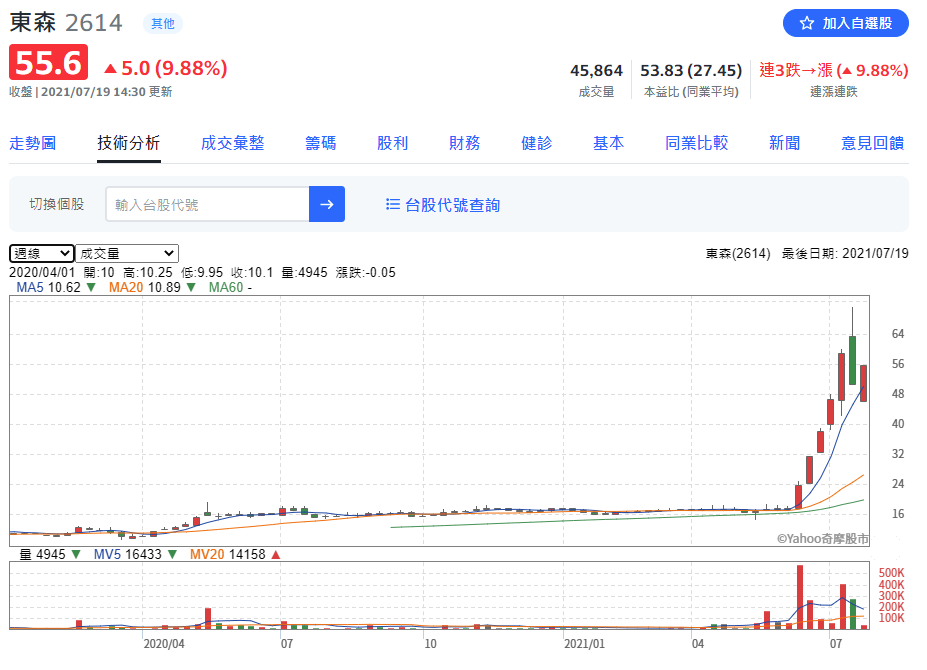Open the 財務 tab

[x=465, y=143]
